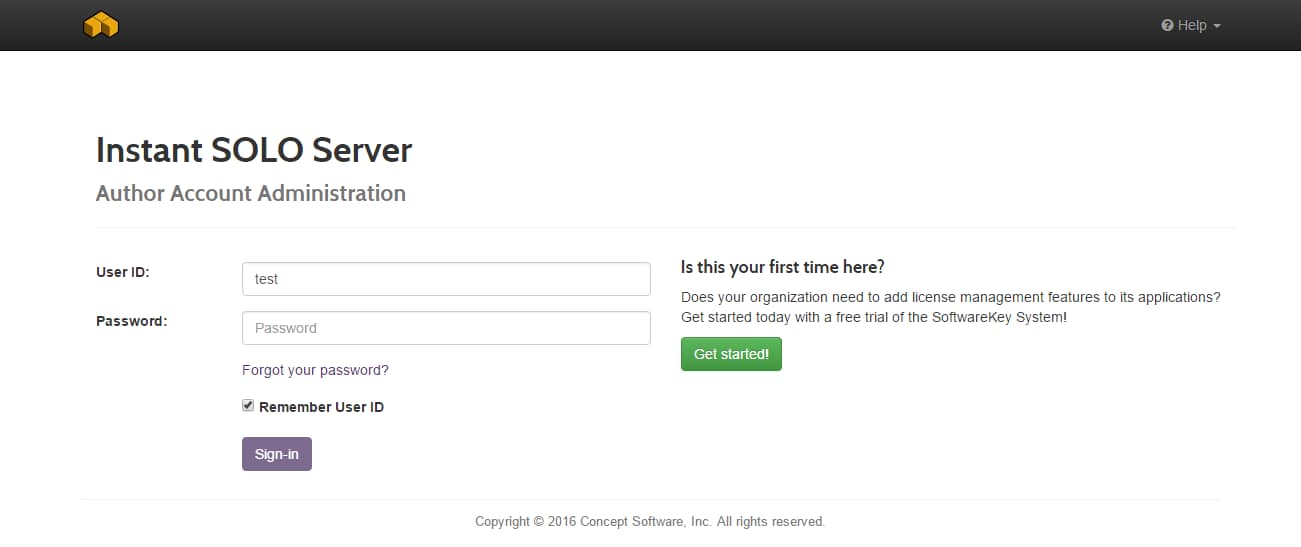This screenshot has width=1301, height=547.
Task: Click the question mark Help icon
Action: coord(1167,26)
